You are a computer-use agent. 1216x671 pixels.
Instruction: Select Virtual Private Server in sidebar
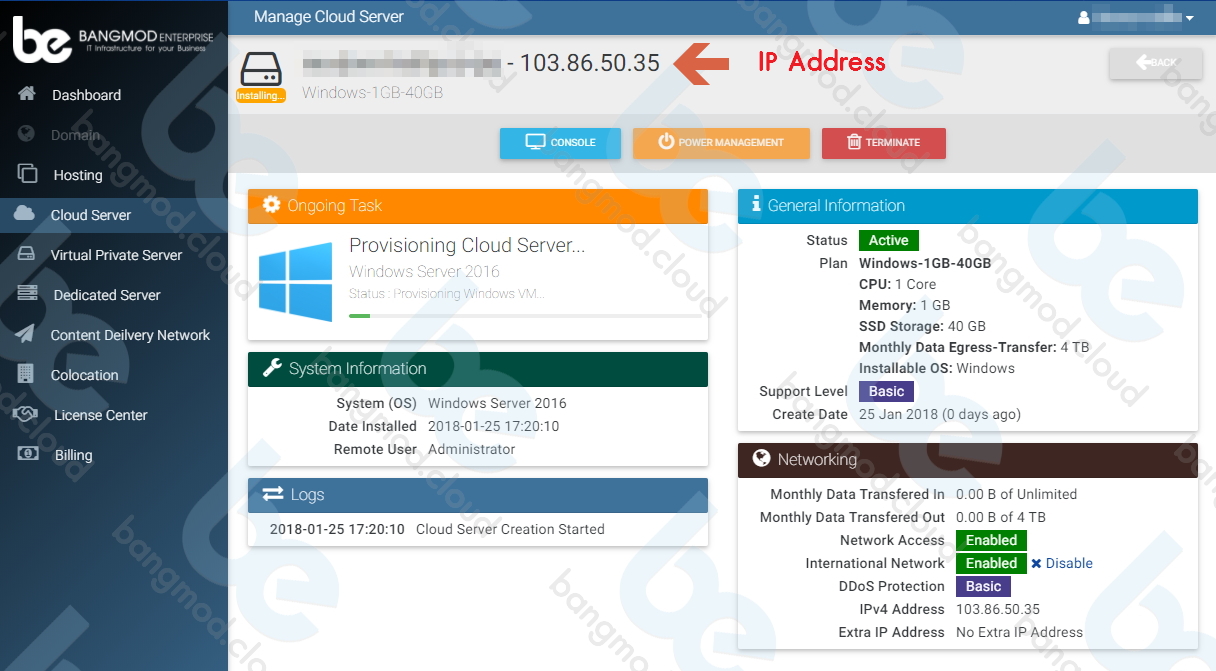116,255
